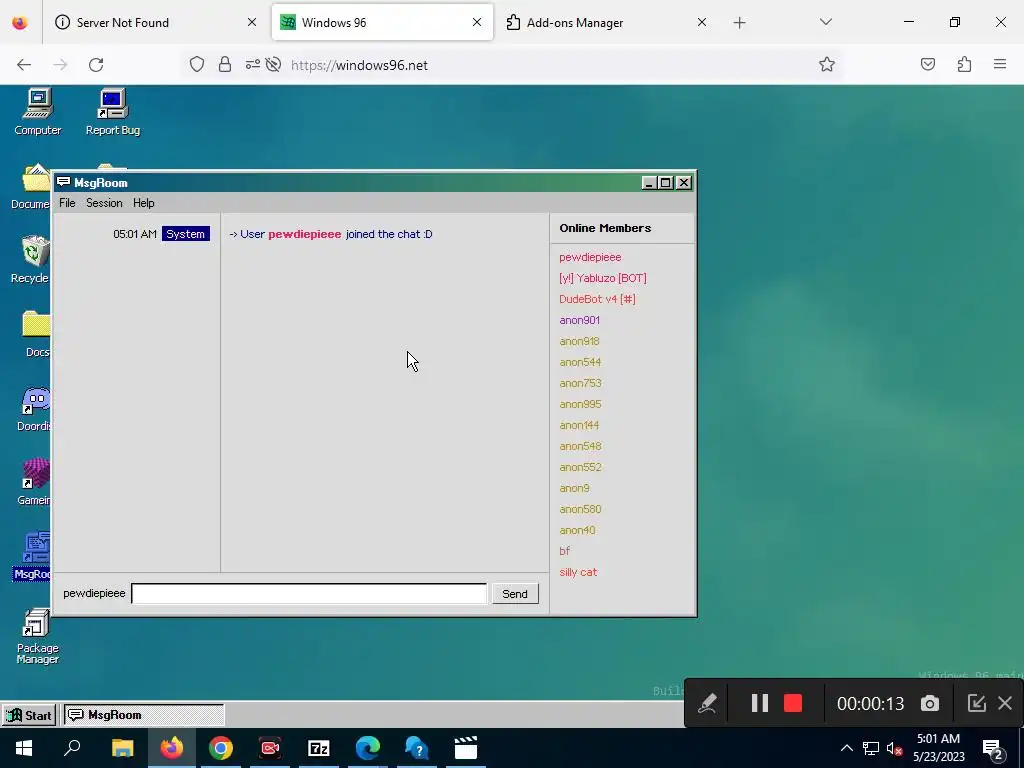Close the Windows 96 browser tab
This screenshot has height=768, width=1024.
[x=477, y=22]
